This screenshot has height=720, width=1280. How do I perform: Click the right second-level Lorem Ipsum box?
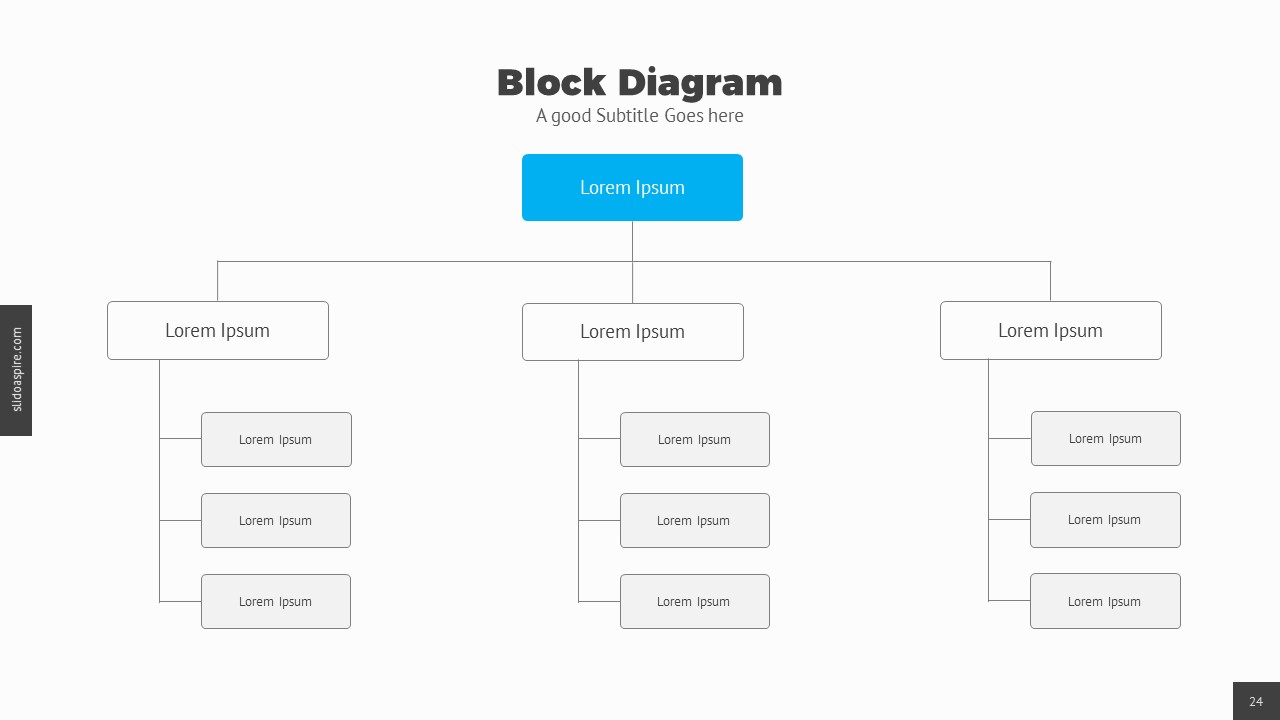1050,330
